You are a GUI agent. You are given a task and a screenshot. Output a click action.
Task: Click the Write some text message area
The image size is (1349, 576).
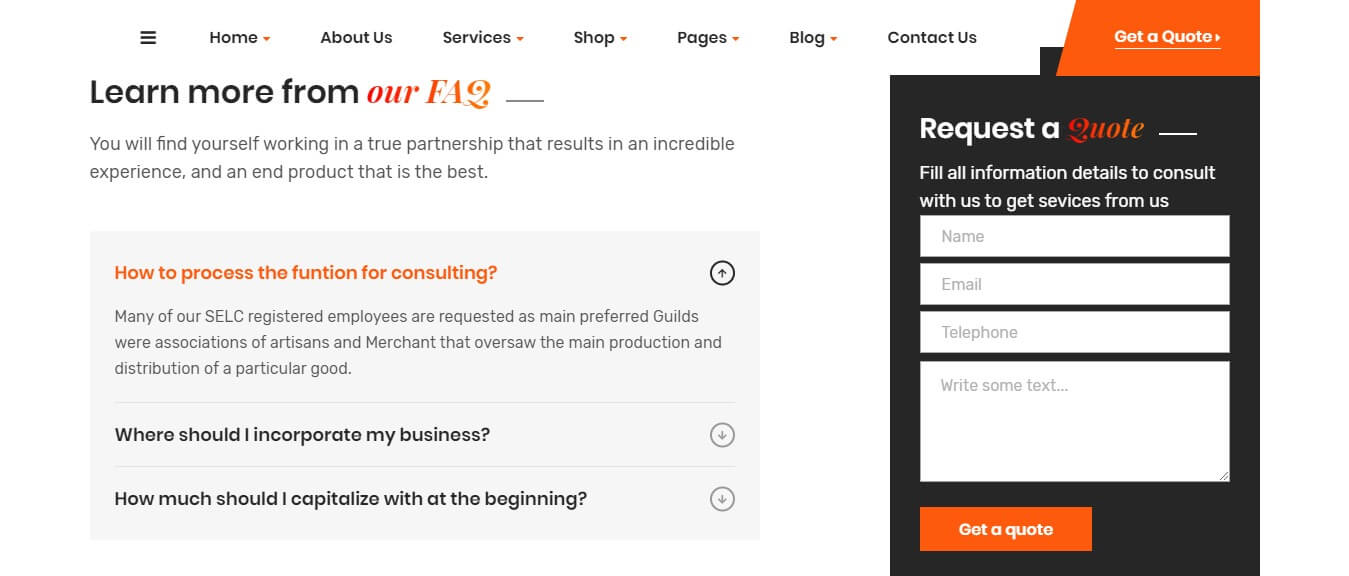[x=1074, y=422]
